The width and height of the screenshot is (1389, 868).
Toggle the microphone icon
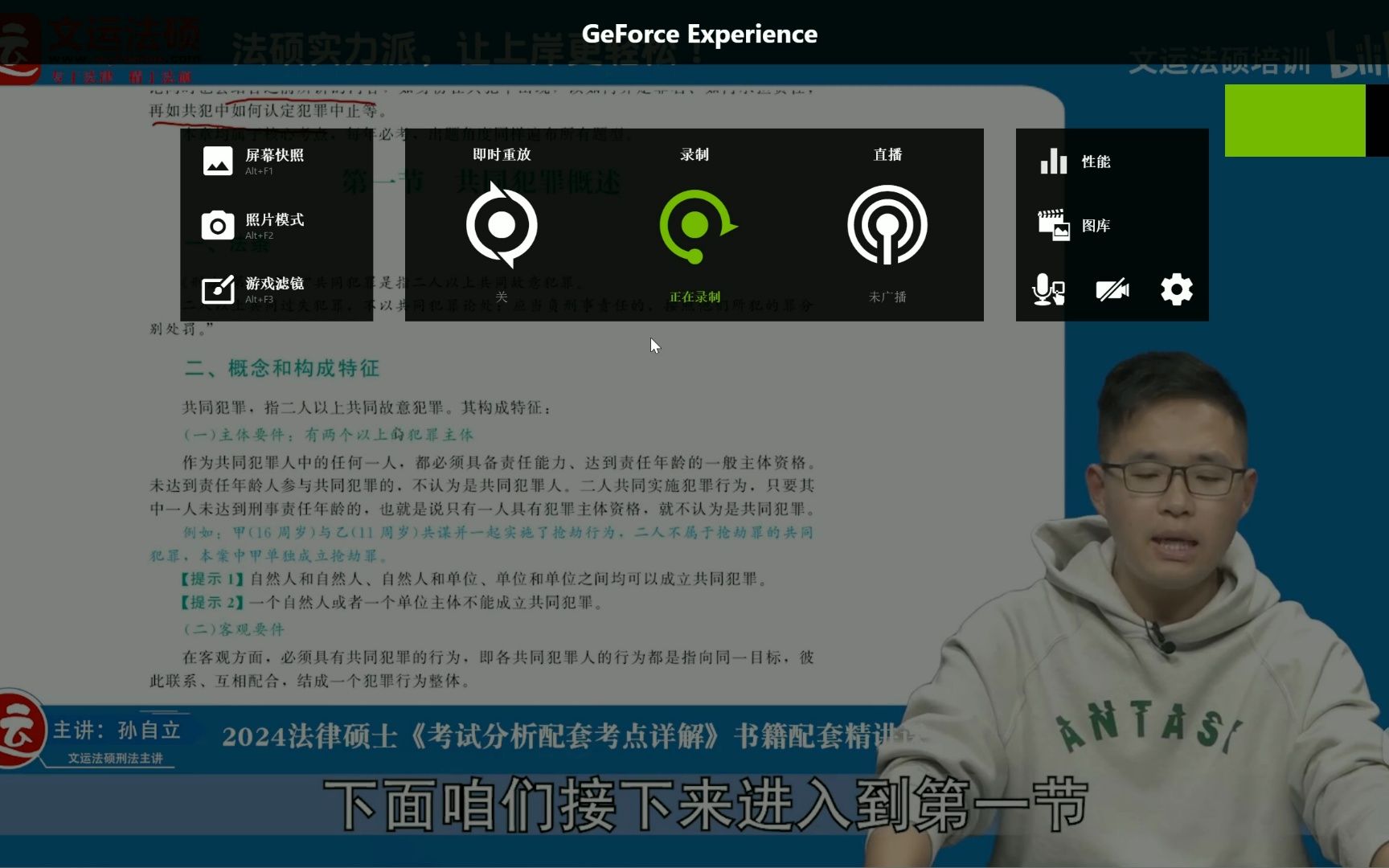coord(1048,289)
